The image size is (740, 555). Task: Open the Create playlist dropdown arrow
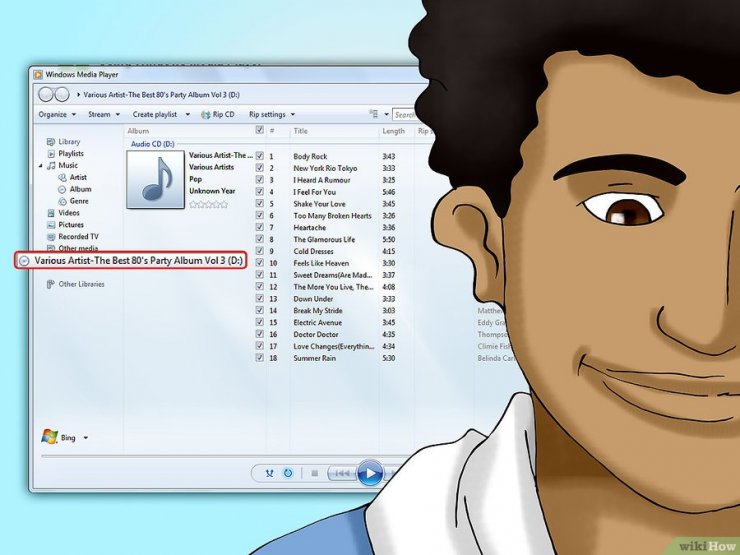187,115
